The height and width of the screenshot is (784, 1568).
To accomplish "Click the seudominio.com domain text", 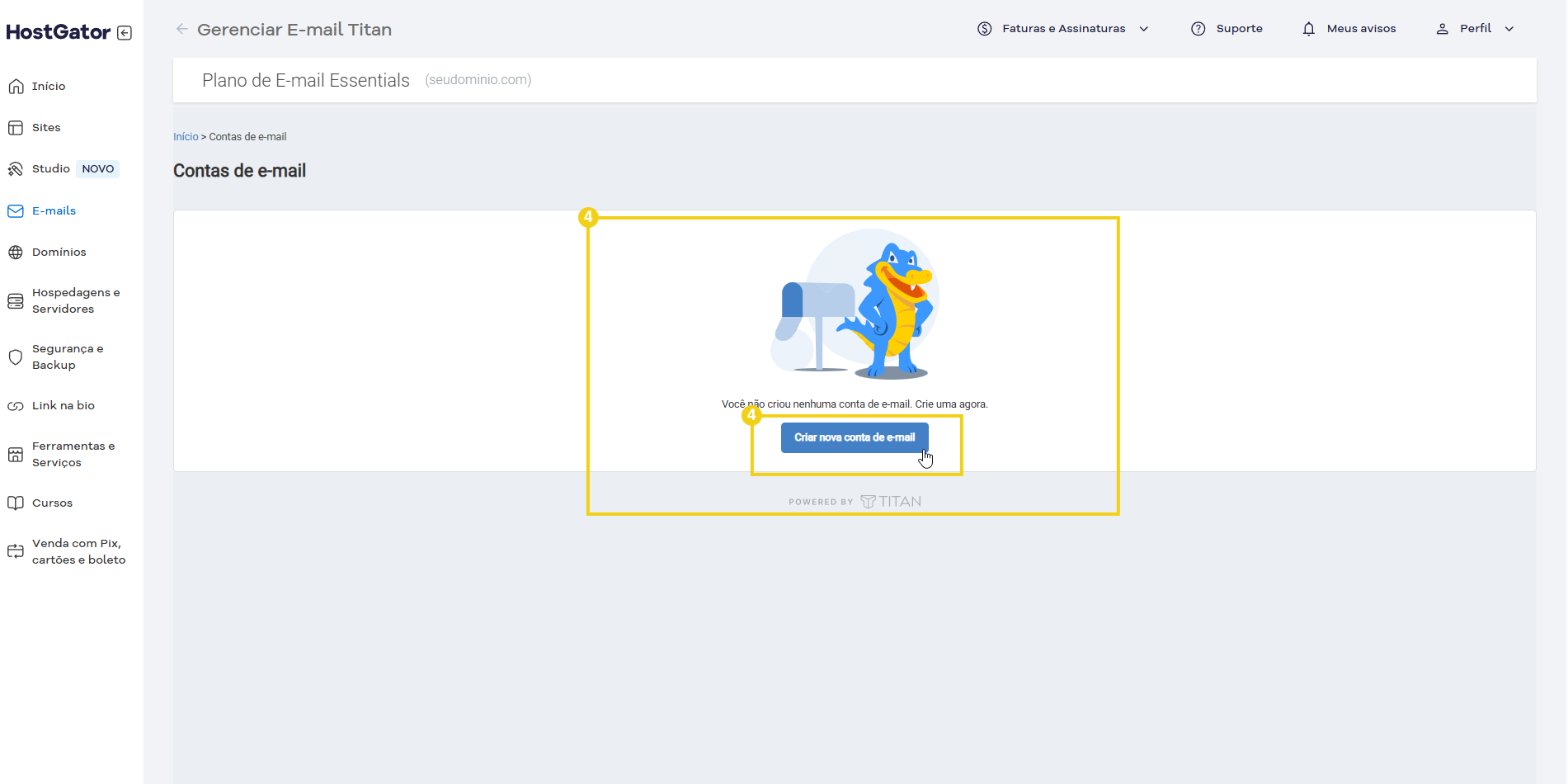I will (x=478, y=80).
